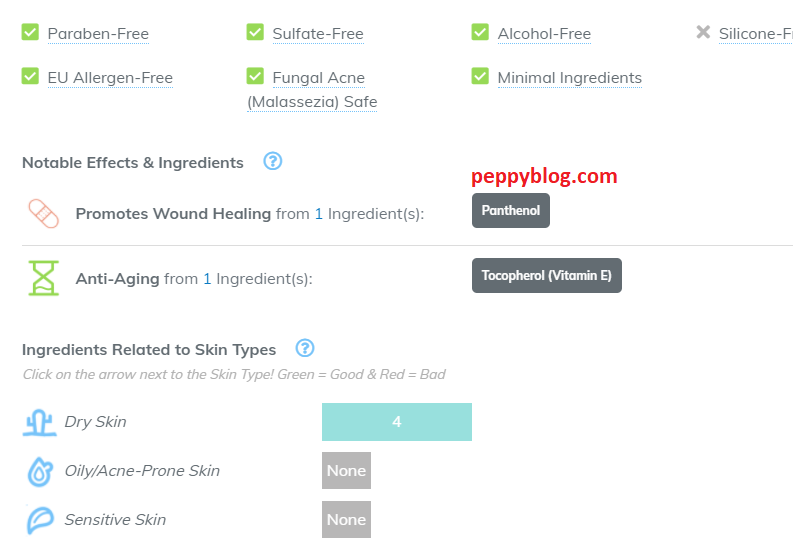Click the Sulfate-Free green checkmark
This screenshot has height=549, width=793.
tap(255, 32)
